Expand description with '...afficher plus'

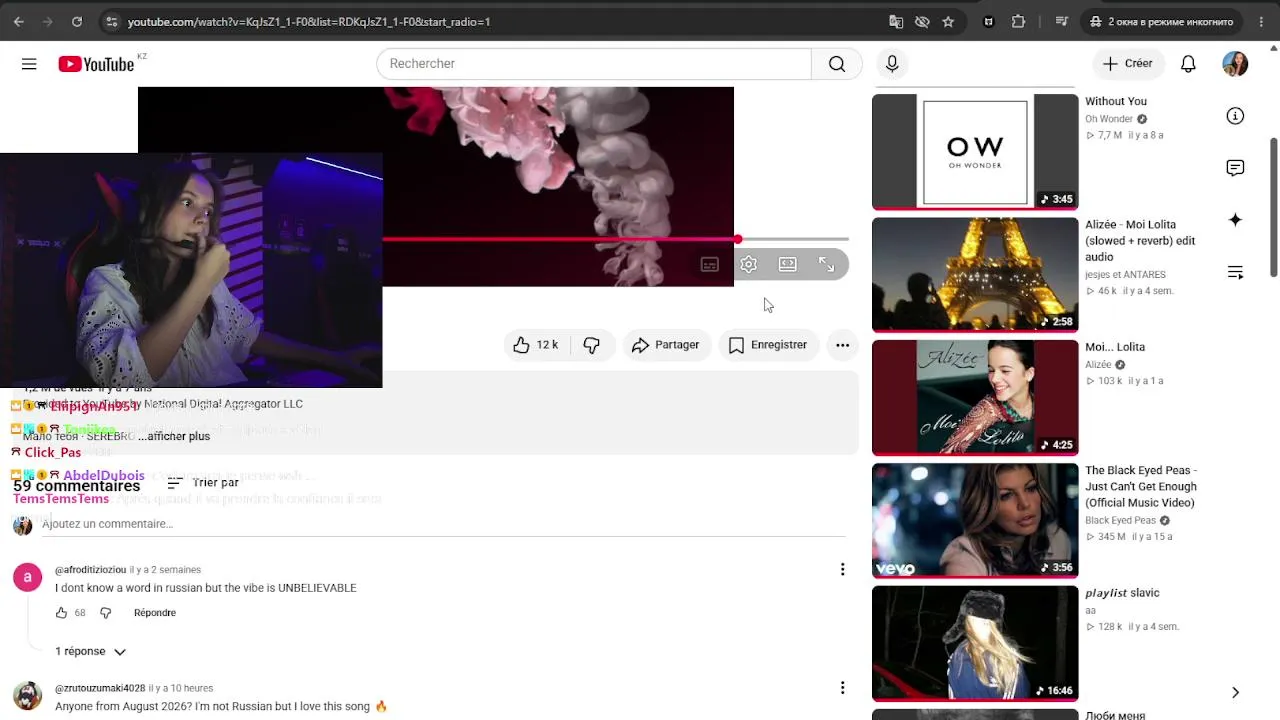tap(174, 437)
